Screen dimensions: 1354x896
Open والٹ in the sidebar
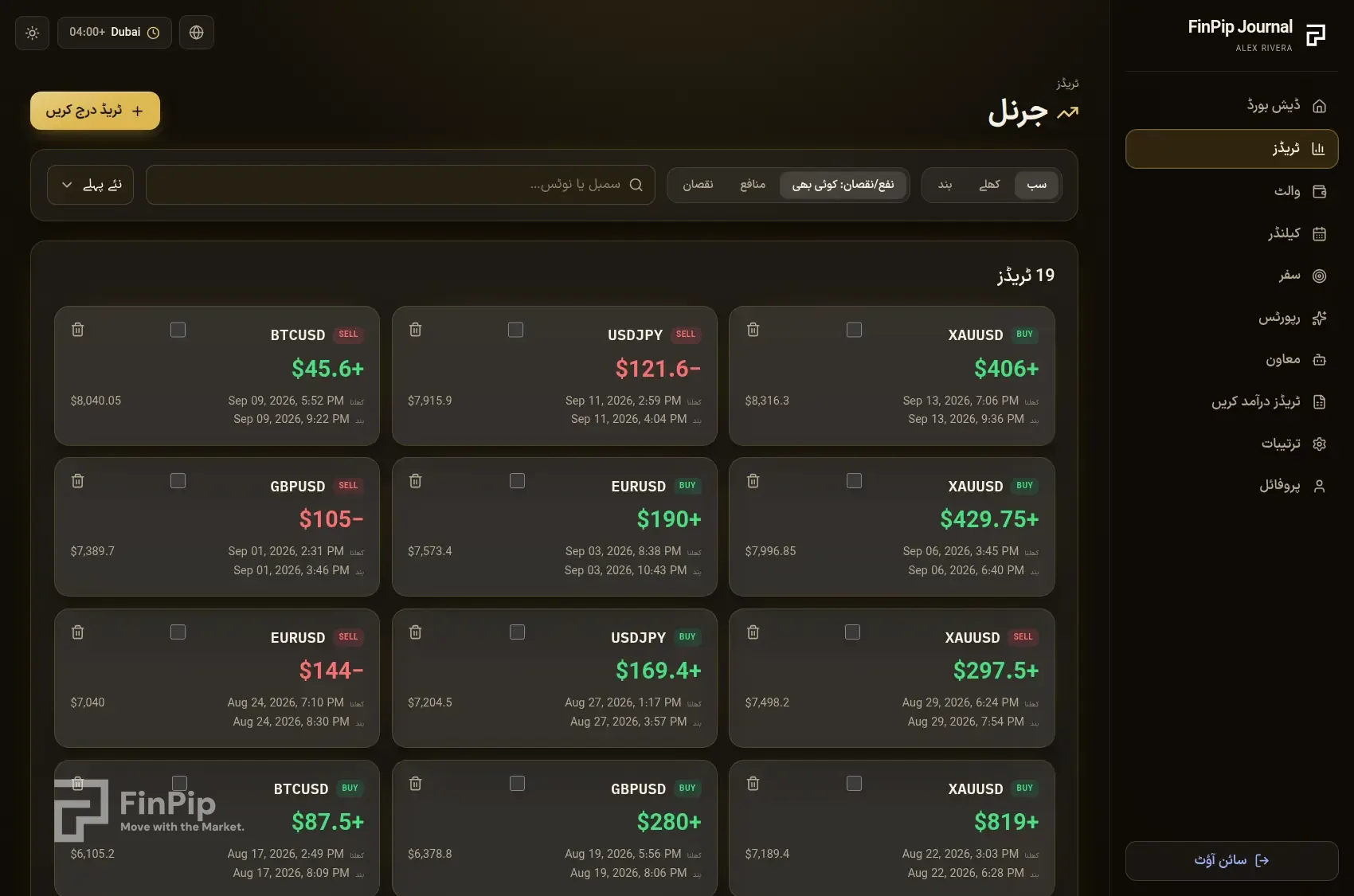click(1231, 191)
